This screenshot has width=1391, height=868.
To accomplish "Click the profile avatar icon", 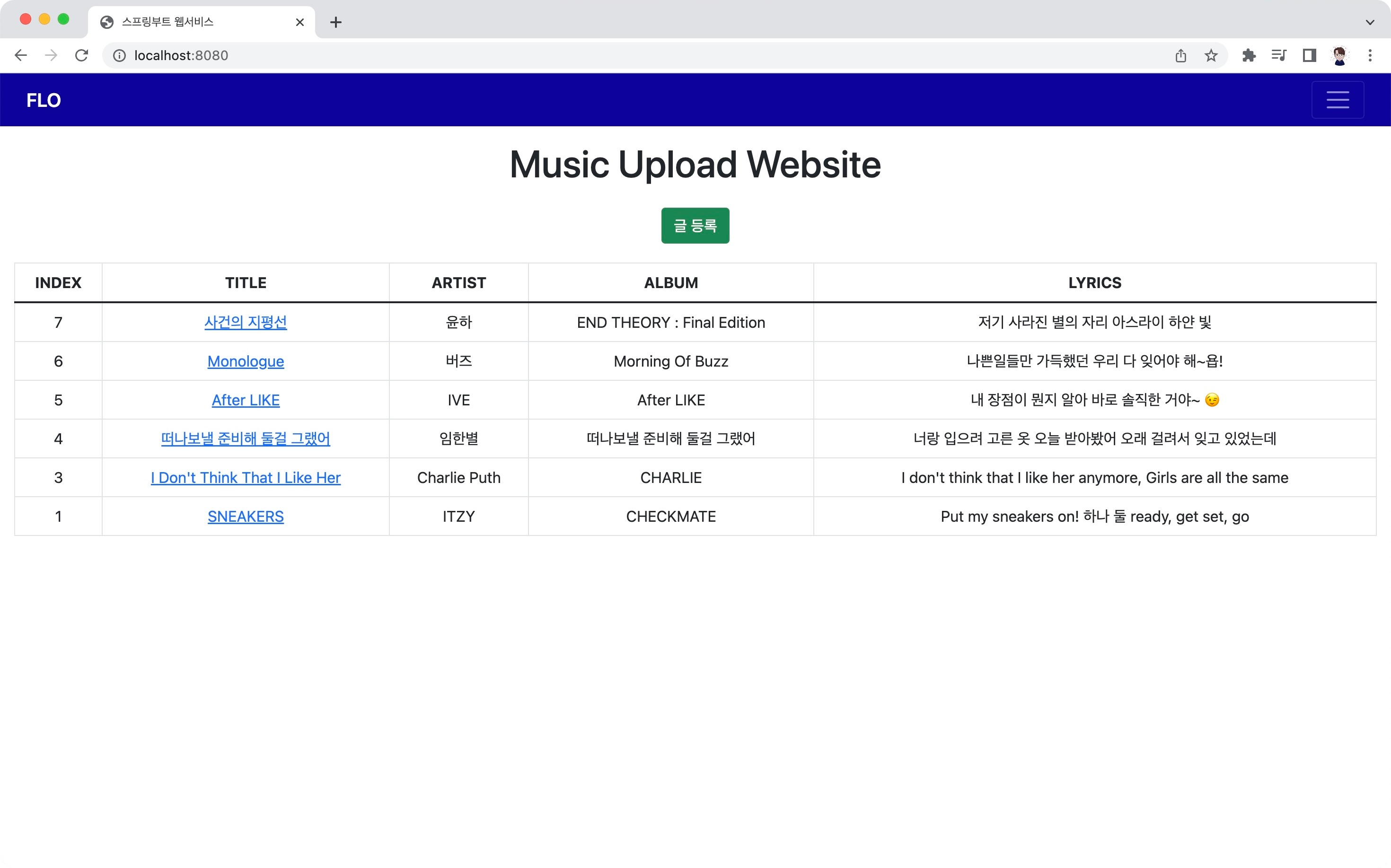I will pos(1339,55).
